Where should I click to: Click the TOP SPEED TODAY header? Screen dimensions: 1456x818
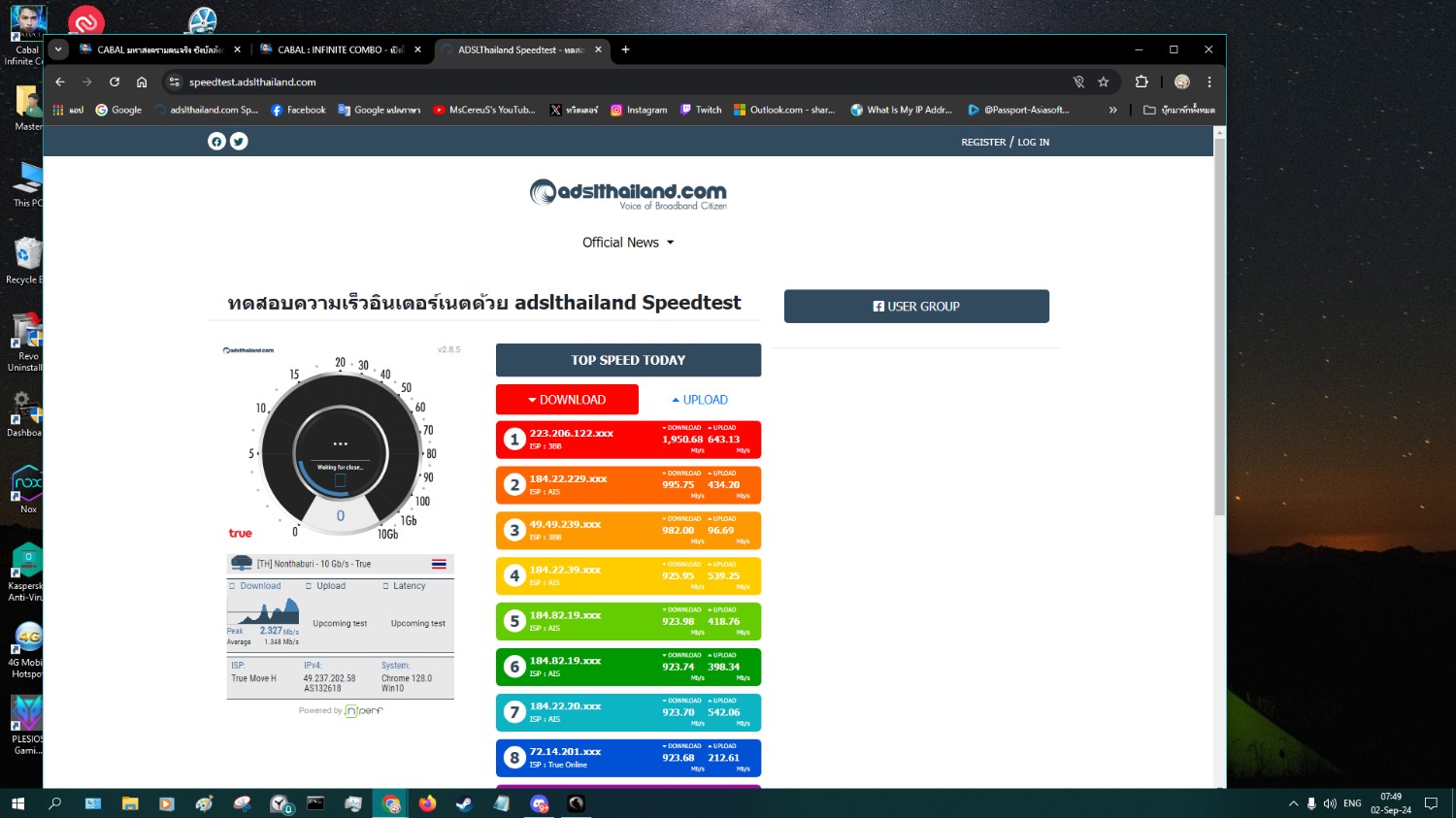628,360
